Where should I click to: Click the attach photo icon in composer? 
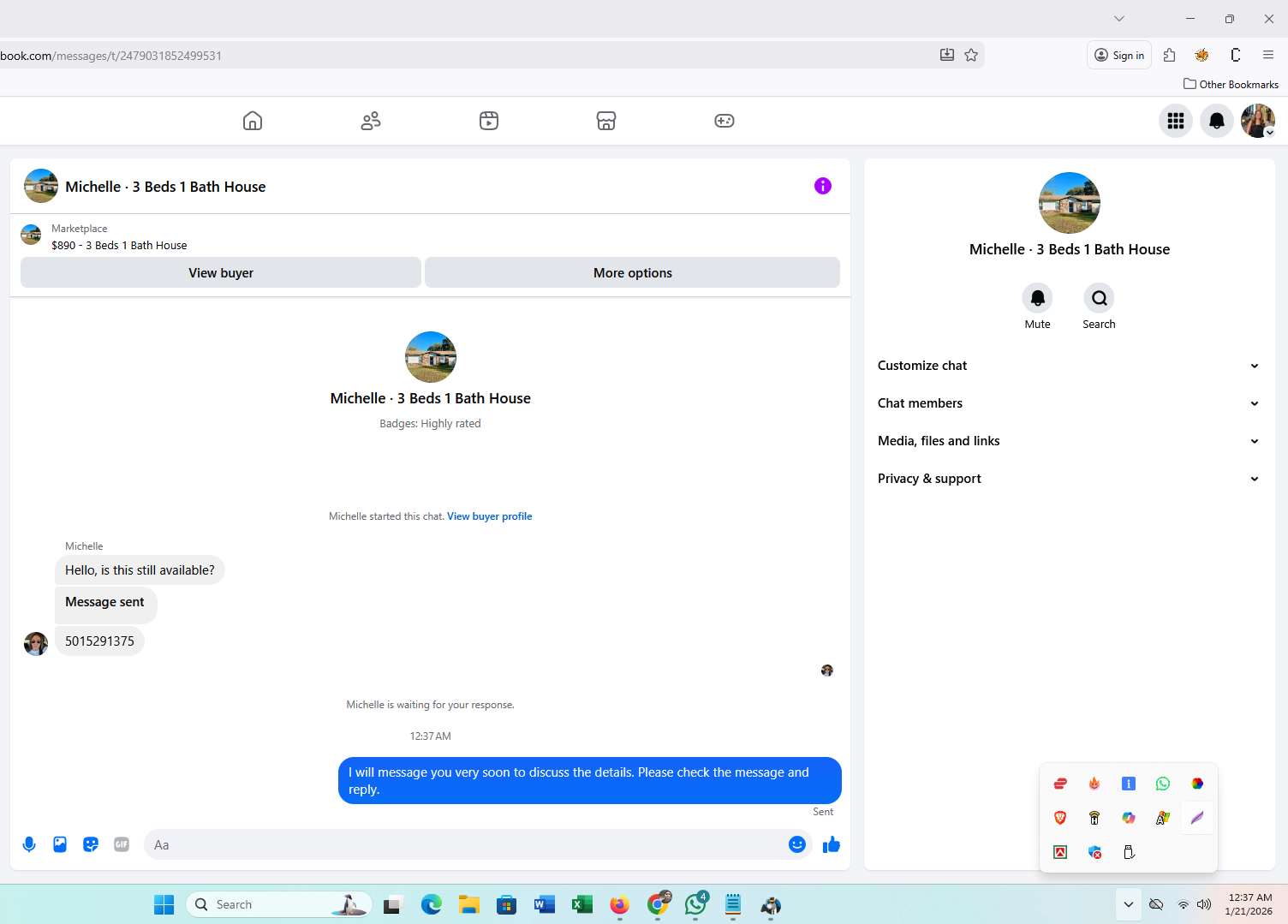pos(60,844)
